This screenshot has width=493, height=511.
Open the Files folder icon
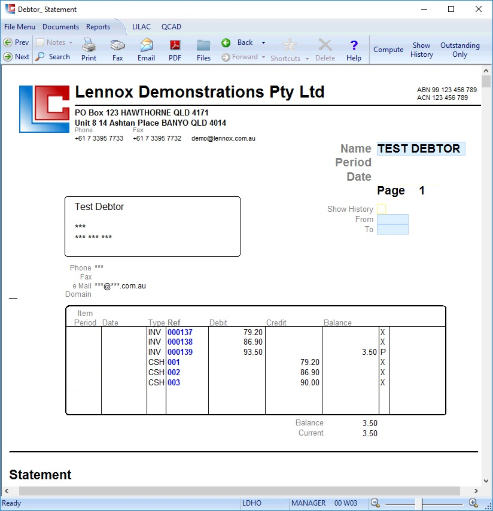point(203,45)
